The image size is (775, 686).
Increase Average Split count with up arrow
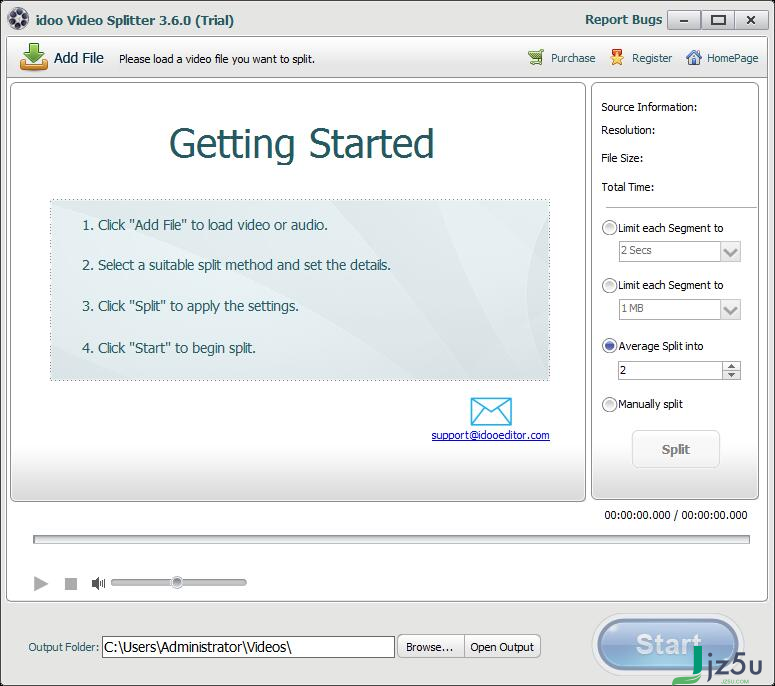(x=732, y=366)
